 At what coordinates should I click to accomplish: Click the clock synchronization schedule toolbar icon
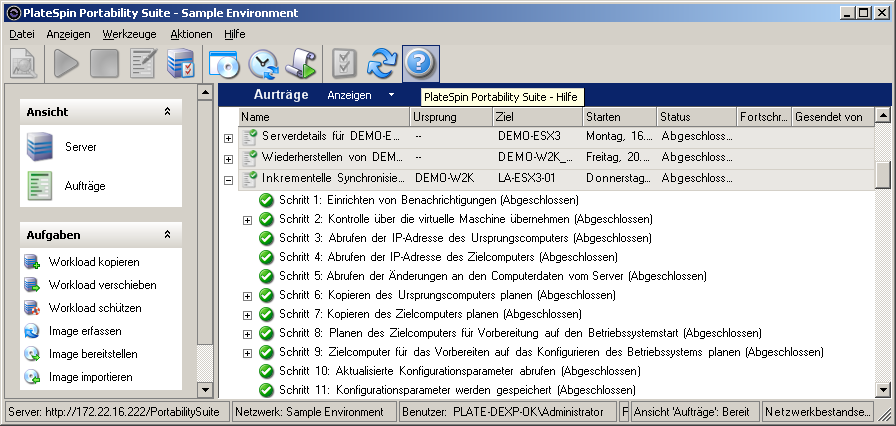tap(263, 63)
